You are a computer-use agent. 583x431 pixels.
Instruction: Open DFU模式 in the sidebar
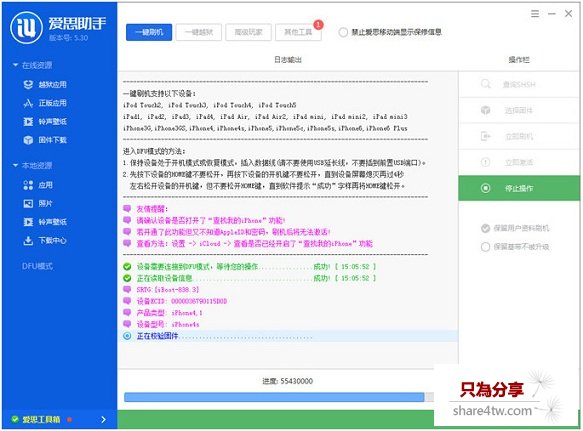pyautogui.click(x=37, y=266)
